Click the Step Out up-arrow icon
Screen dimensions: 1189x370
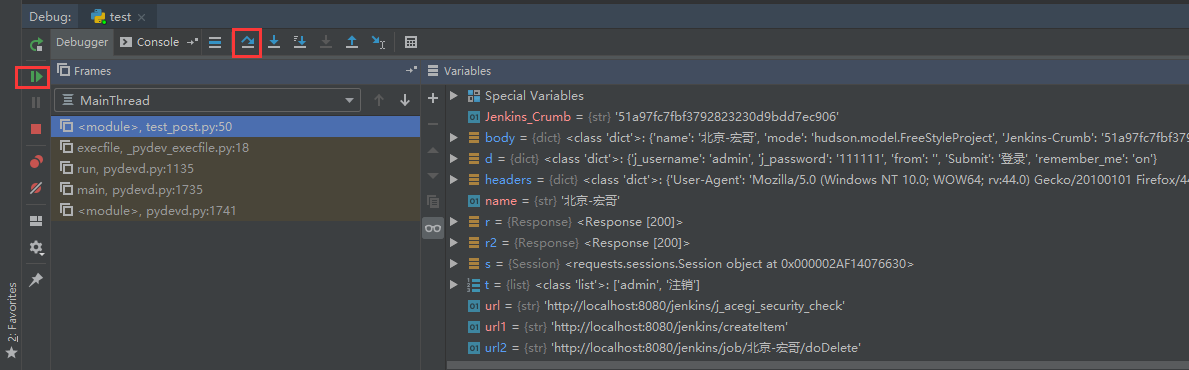(351, 42)
